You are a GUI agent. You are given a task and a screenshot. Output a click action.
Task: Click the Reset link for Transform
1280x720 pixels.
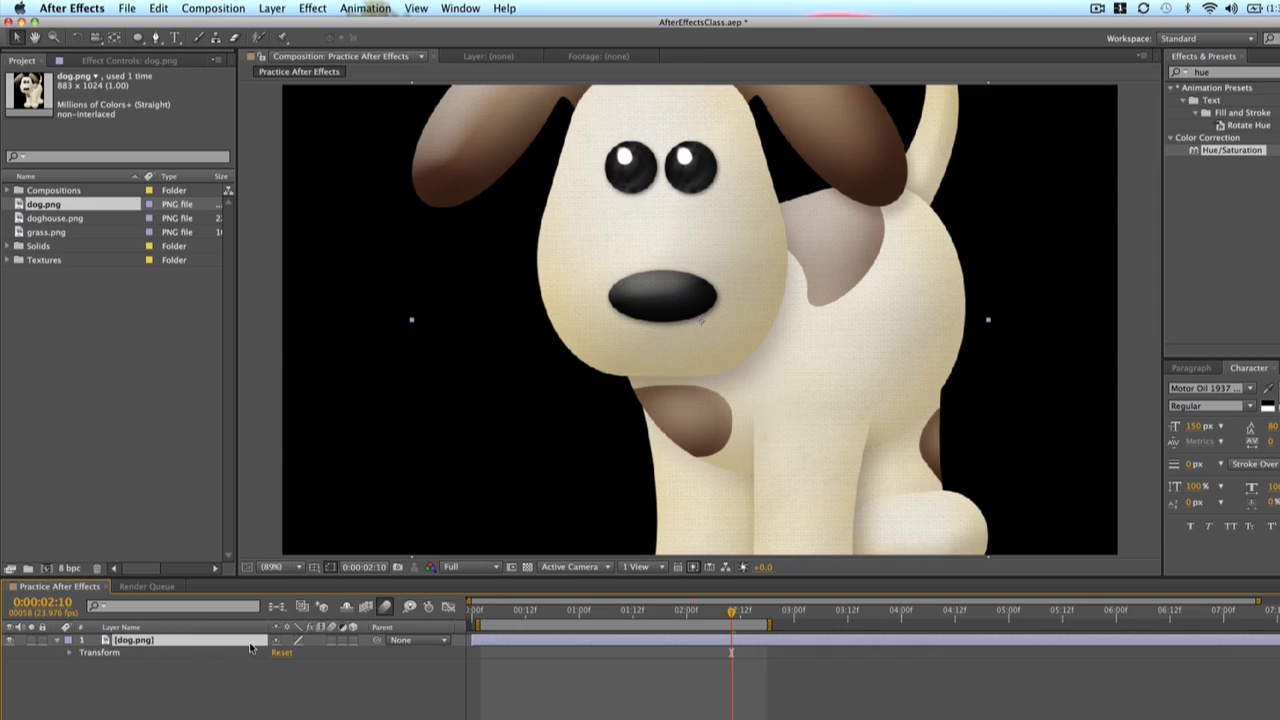coord(281,652)
